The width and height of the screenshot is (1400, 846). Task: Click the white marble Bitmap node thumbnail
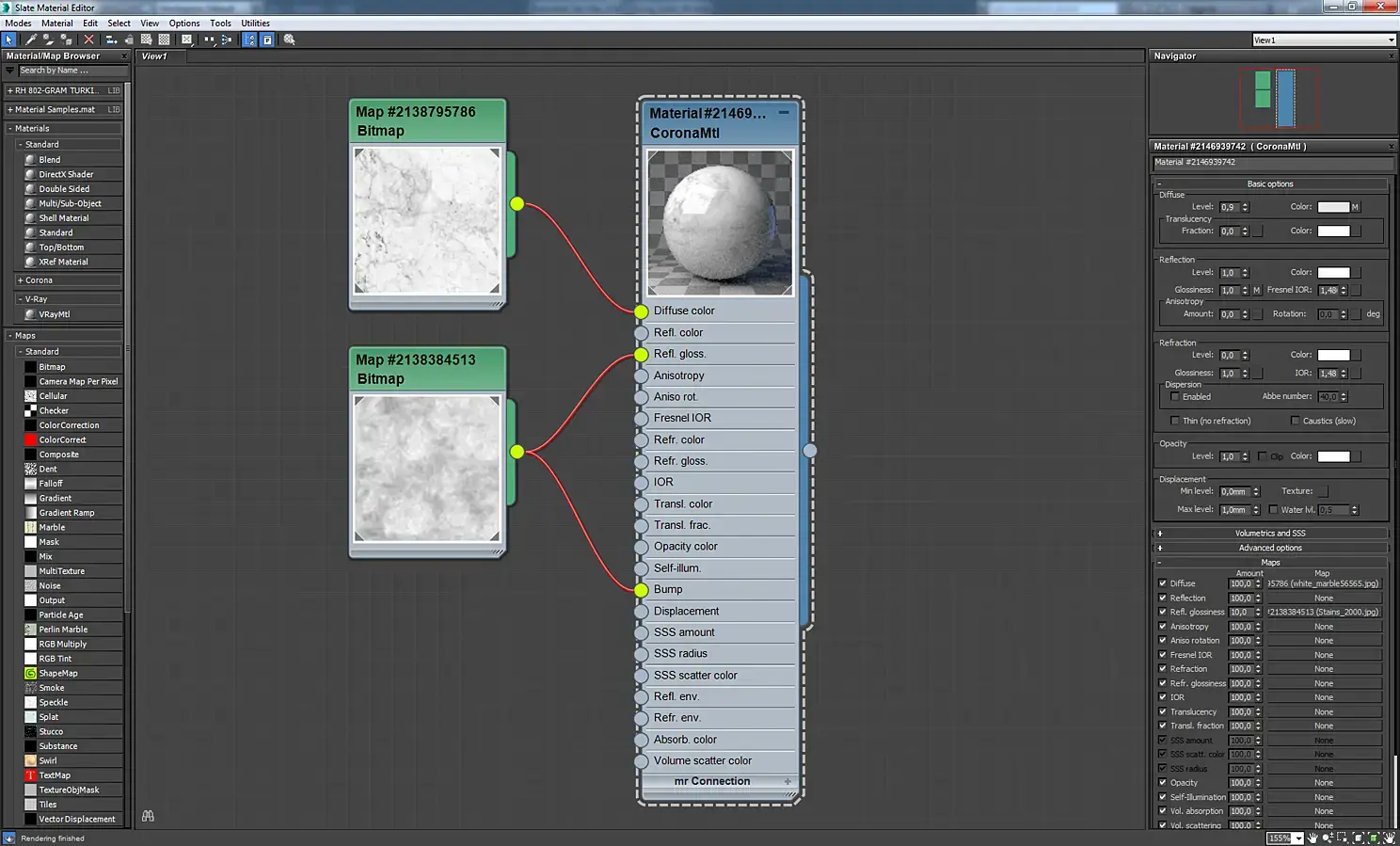pos(427,220)
